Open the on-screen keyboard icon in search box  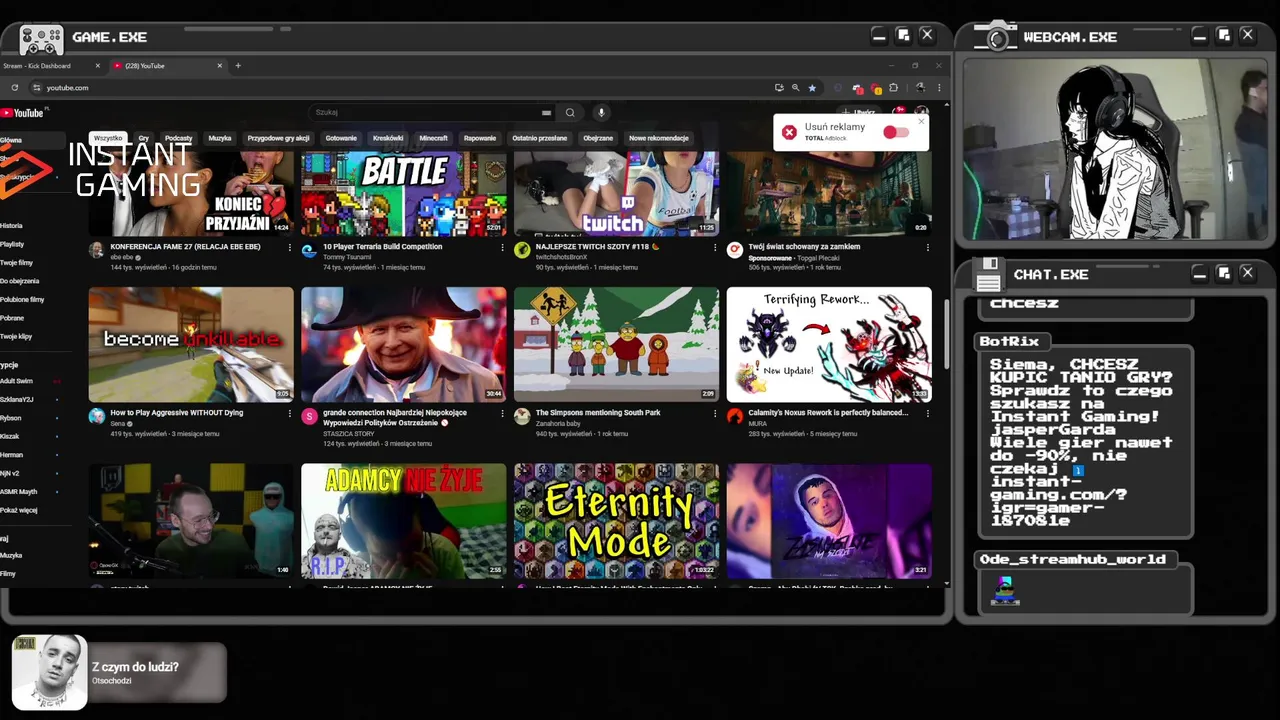pos(546,113)
